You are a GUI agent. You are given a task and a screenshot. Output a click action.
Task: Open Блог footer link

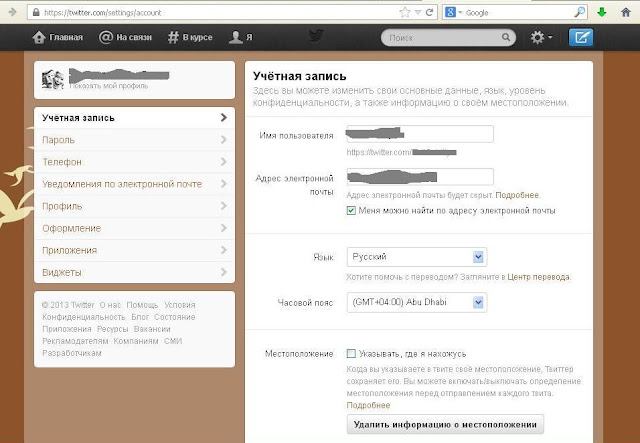pos(140,317)
